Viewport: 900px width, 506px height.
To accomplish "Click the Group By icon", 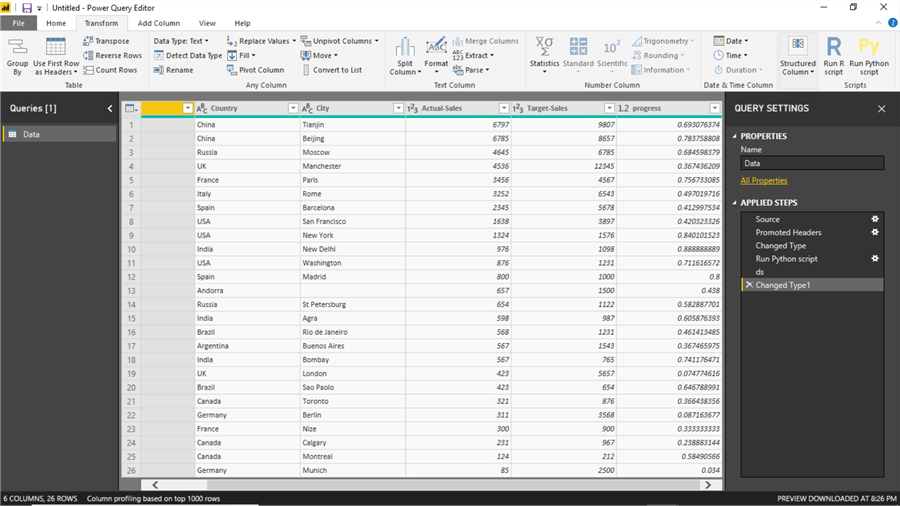I will coord(17,57).
